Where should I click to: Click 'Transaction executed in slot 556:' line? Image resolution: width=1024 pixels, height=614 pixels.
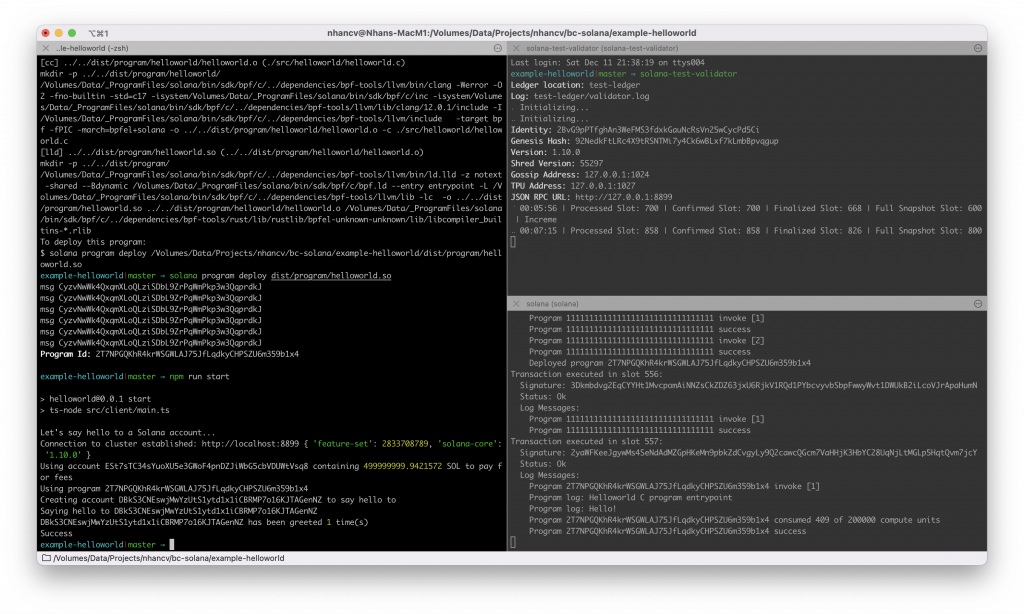click(586, 374)
